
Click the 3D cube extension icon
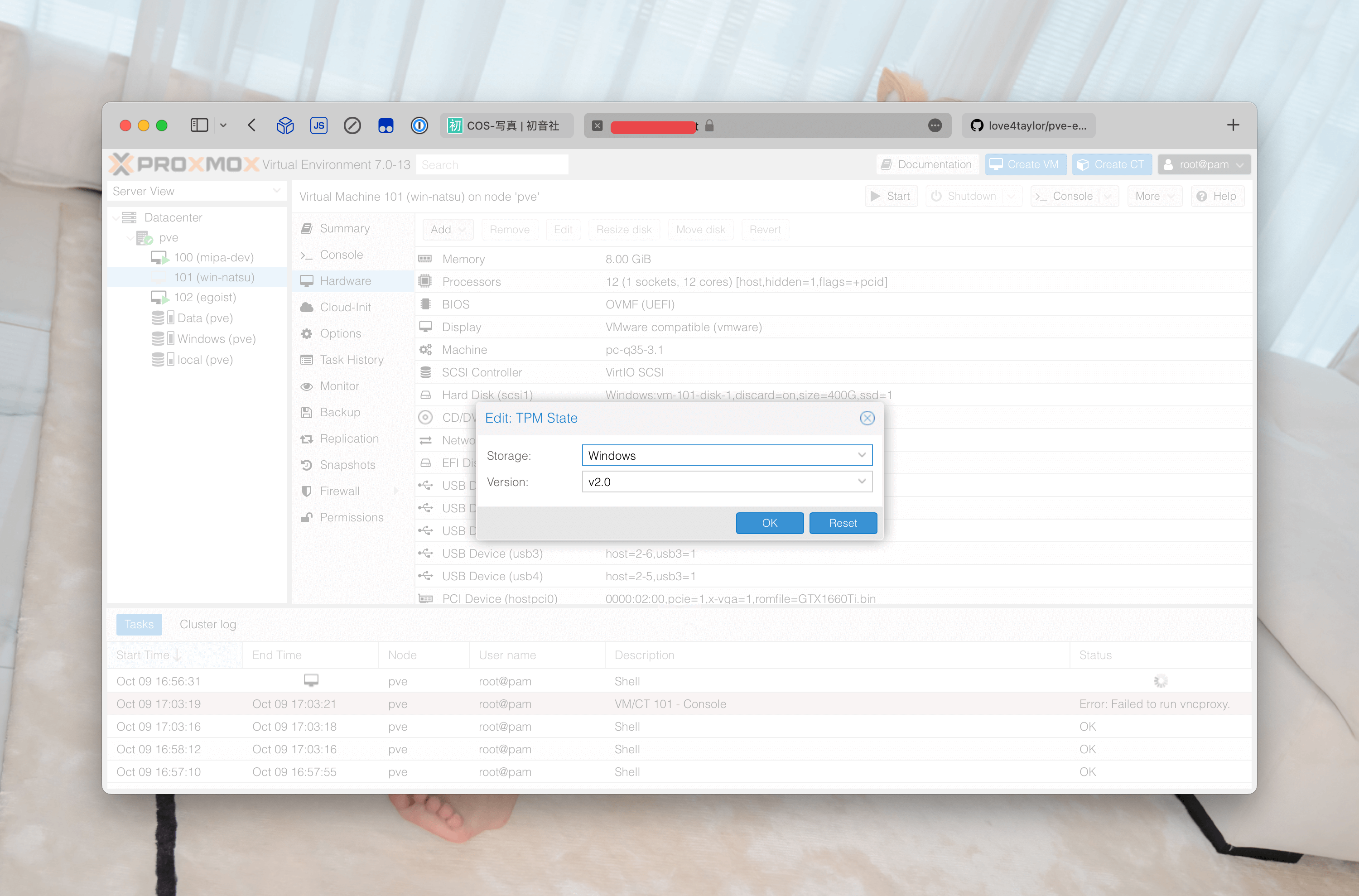point(284,125)
